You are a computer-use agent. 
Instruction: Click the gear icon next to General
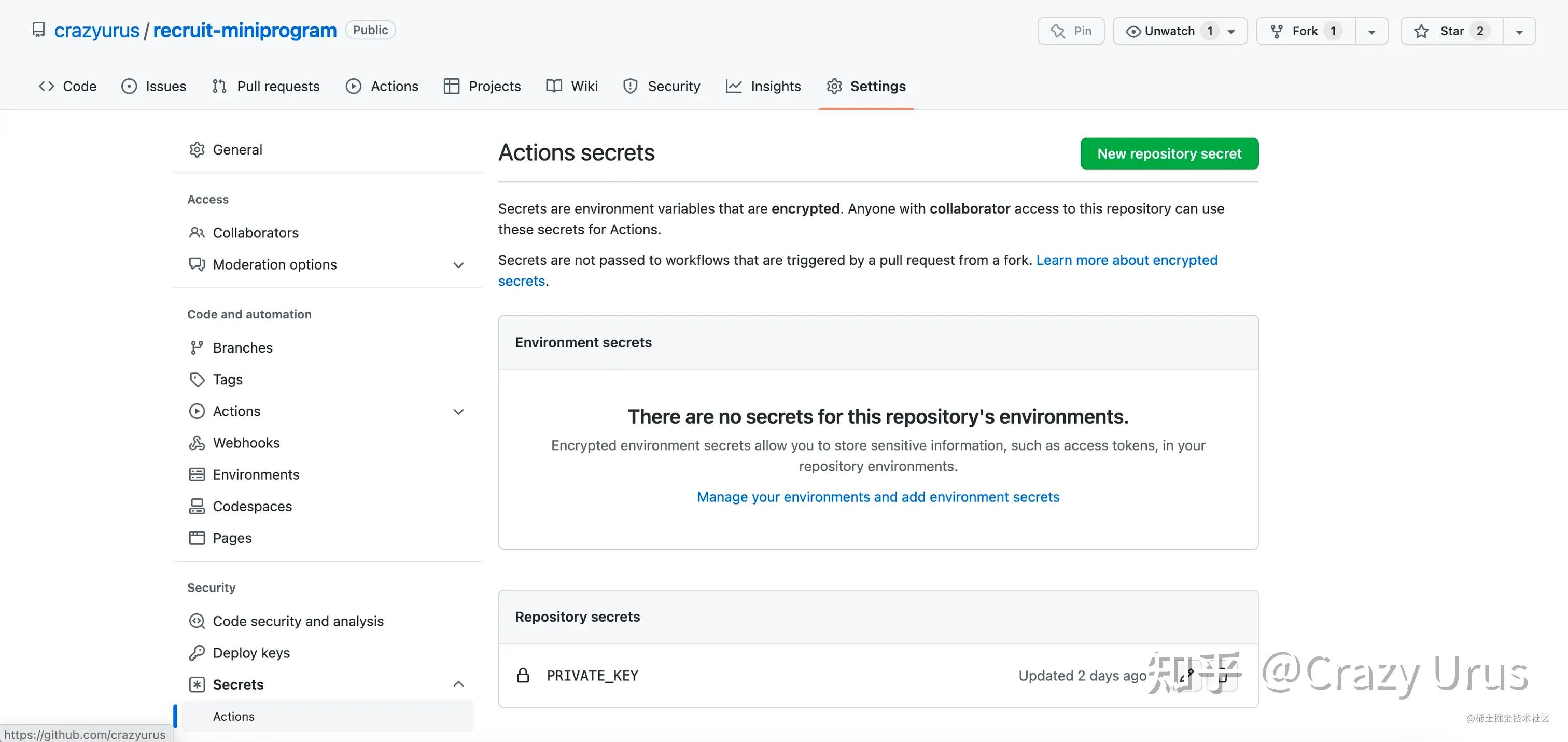tap(197, 149)
